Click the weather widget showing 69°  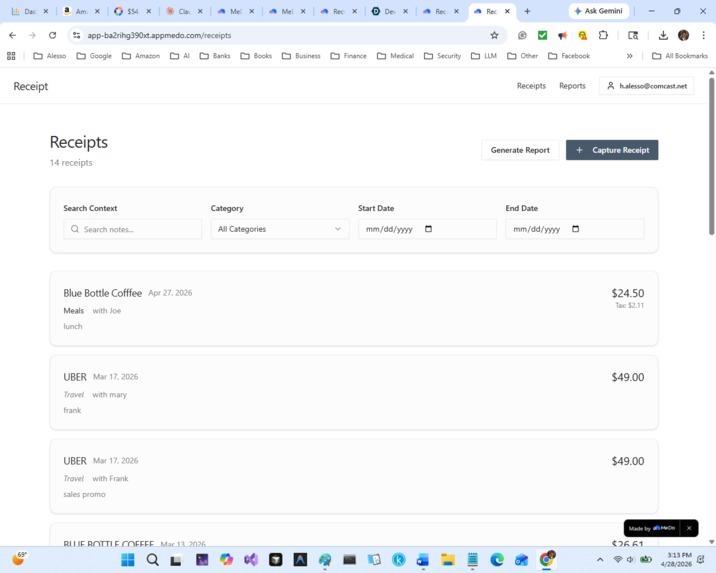point(19,558)
